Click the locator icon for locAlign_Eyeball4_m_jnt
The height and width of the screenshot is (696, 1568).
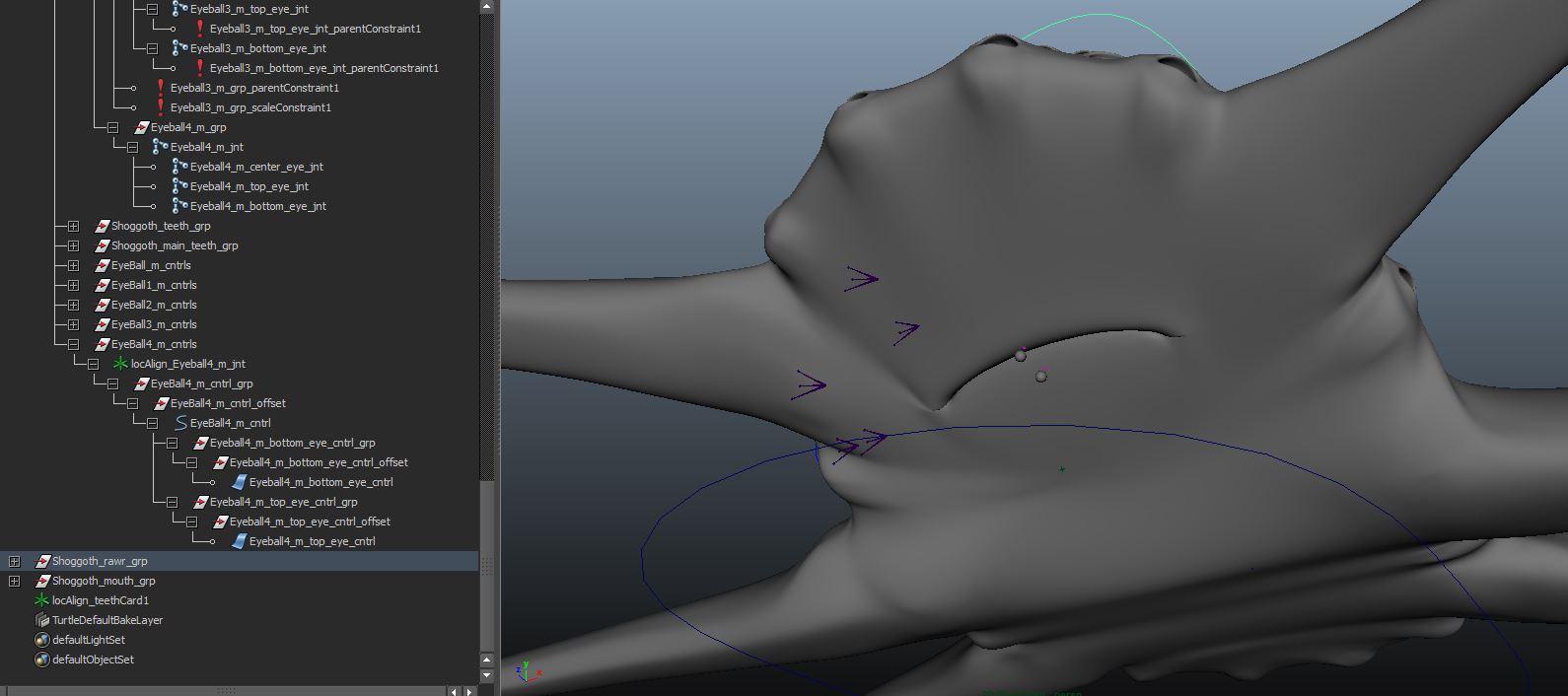tap(120, 364)
